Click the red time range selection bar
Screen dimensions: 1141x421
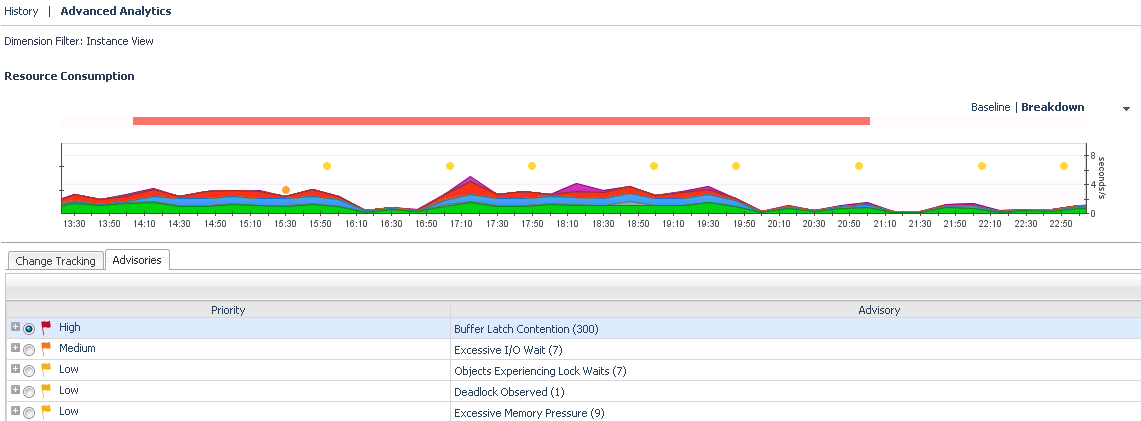501,121
